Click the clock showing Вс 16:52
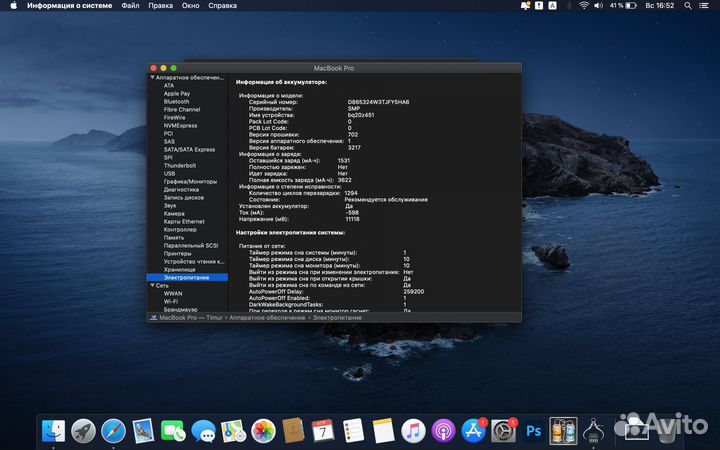 tap(659, 6)
